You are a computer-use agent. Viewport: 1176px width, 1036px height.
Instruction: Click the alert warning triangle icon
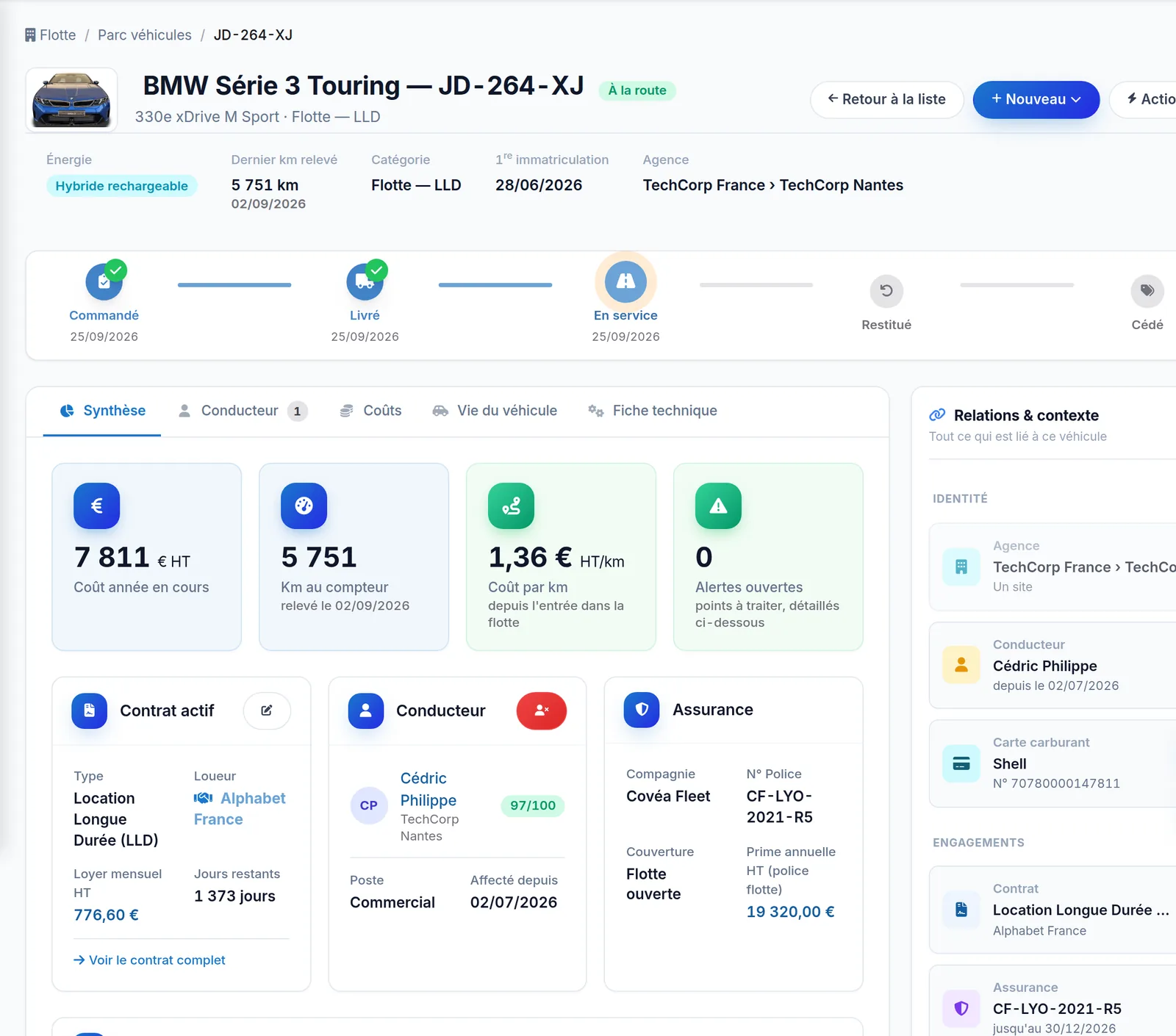pyautogui.click(x=718, y=506)
